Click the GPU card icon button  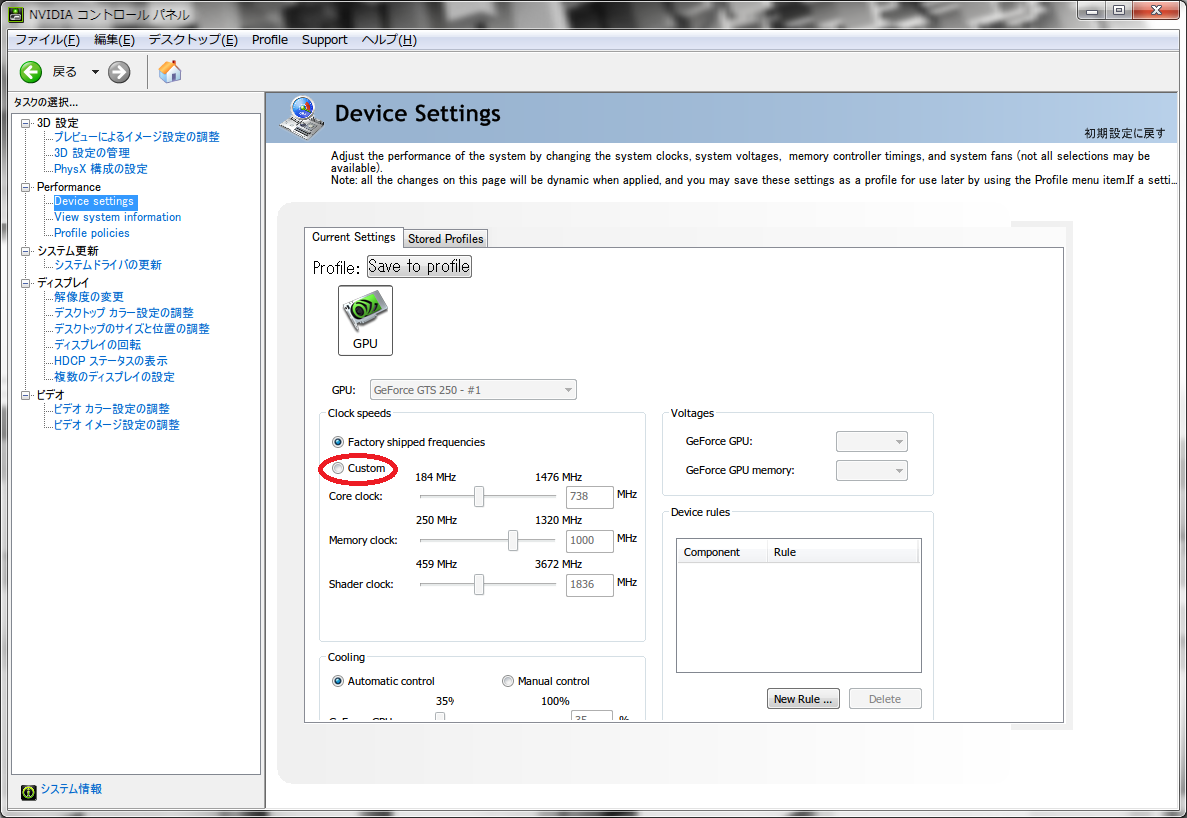coord(365,320)
